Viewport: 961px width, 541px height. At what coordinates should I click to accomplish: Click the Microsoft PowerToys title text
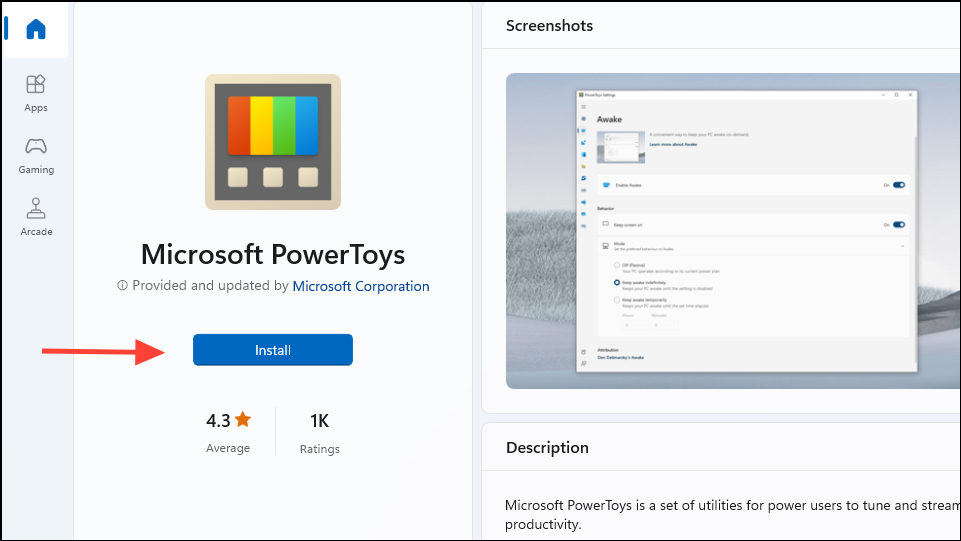[x=273, y=254]
